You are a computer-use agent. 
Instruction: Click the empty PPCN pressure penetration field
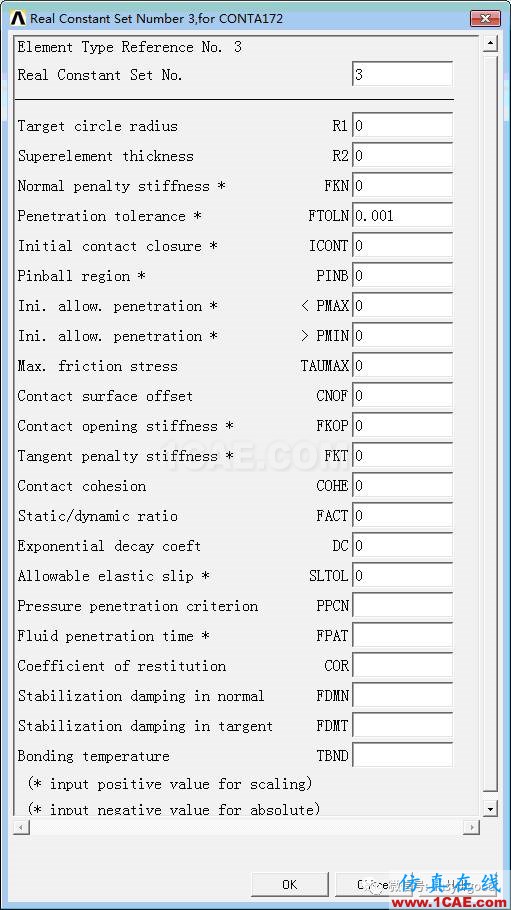tap(402, 606)
